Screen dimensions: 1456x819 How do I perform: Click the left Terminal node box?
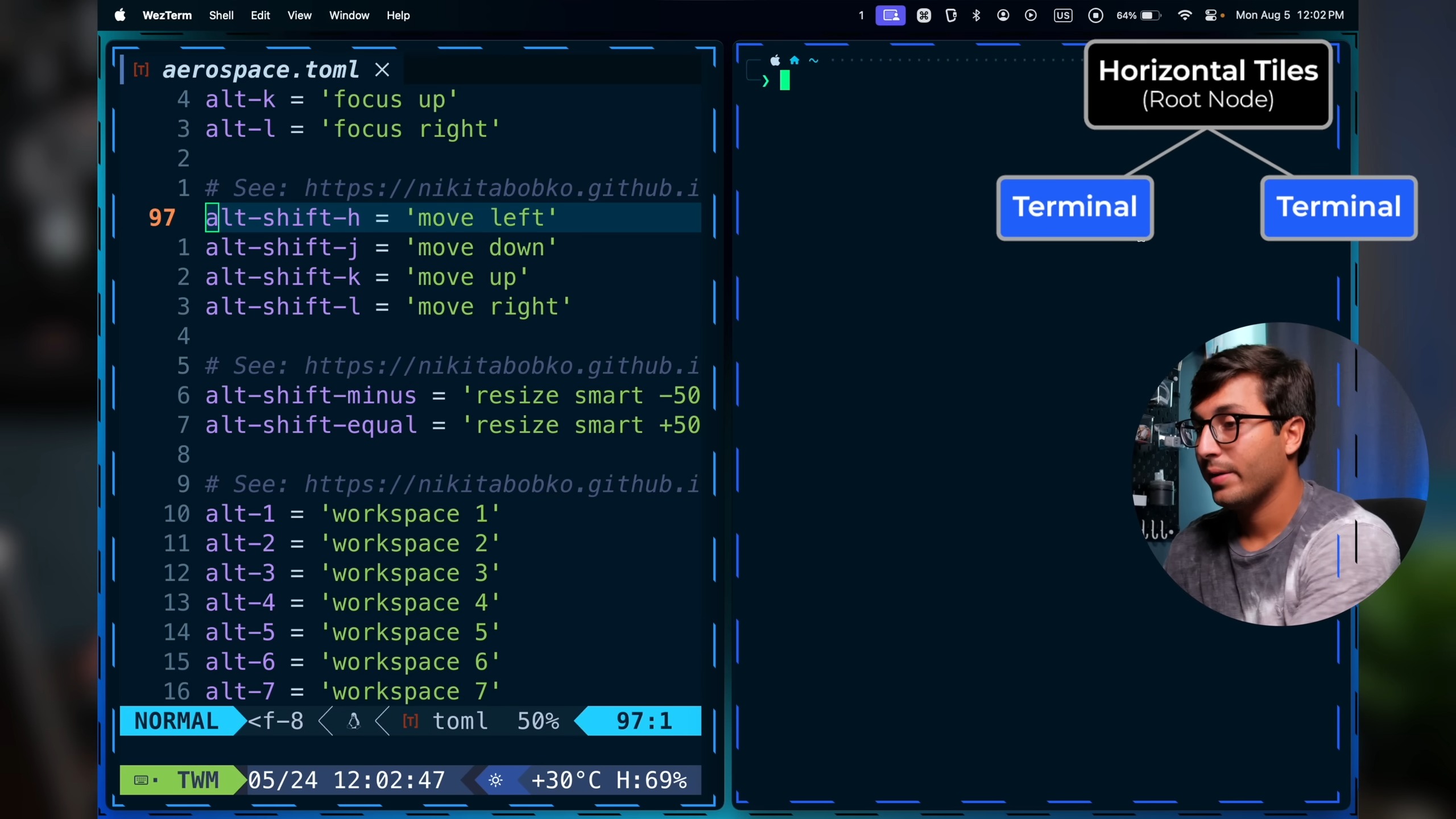[1074, 207]
